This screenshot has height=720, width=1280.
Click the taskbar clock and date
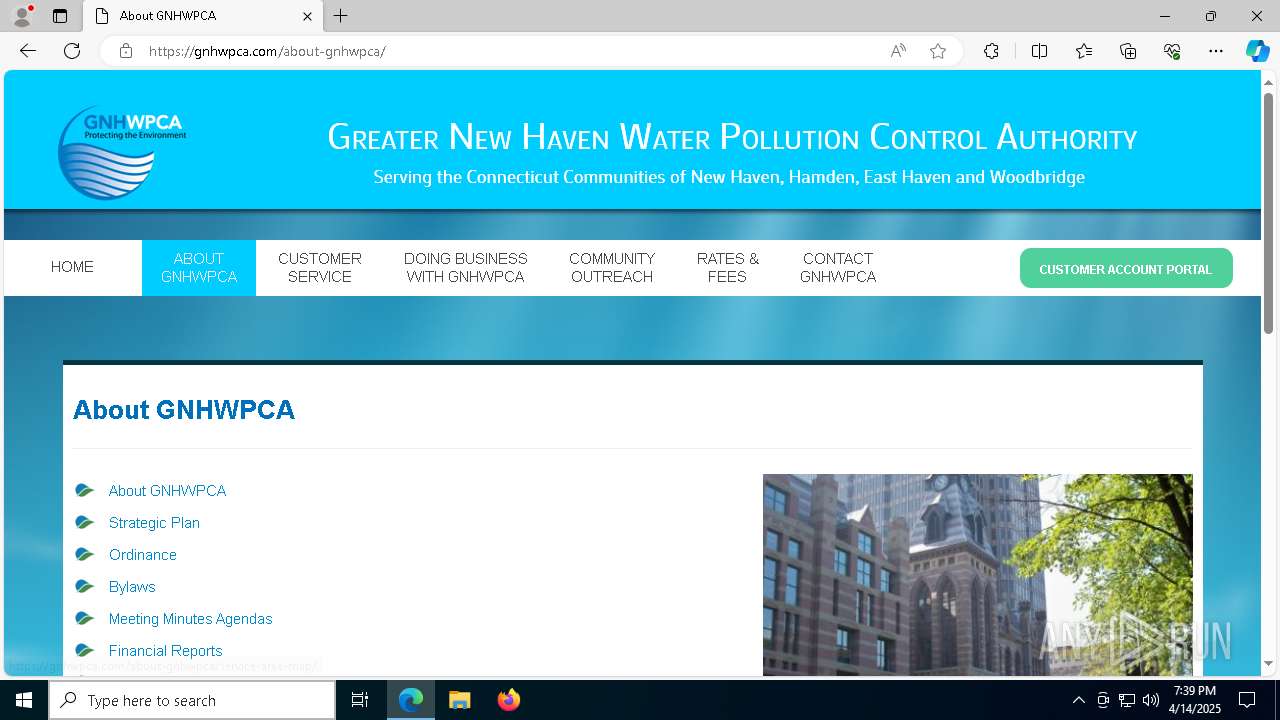point(1195,700)
